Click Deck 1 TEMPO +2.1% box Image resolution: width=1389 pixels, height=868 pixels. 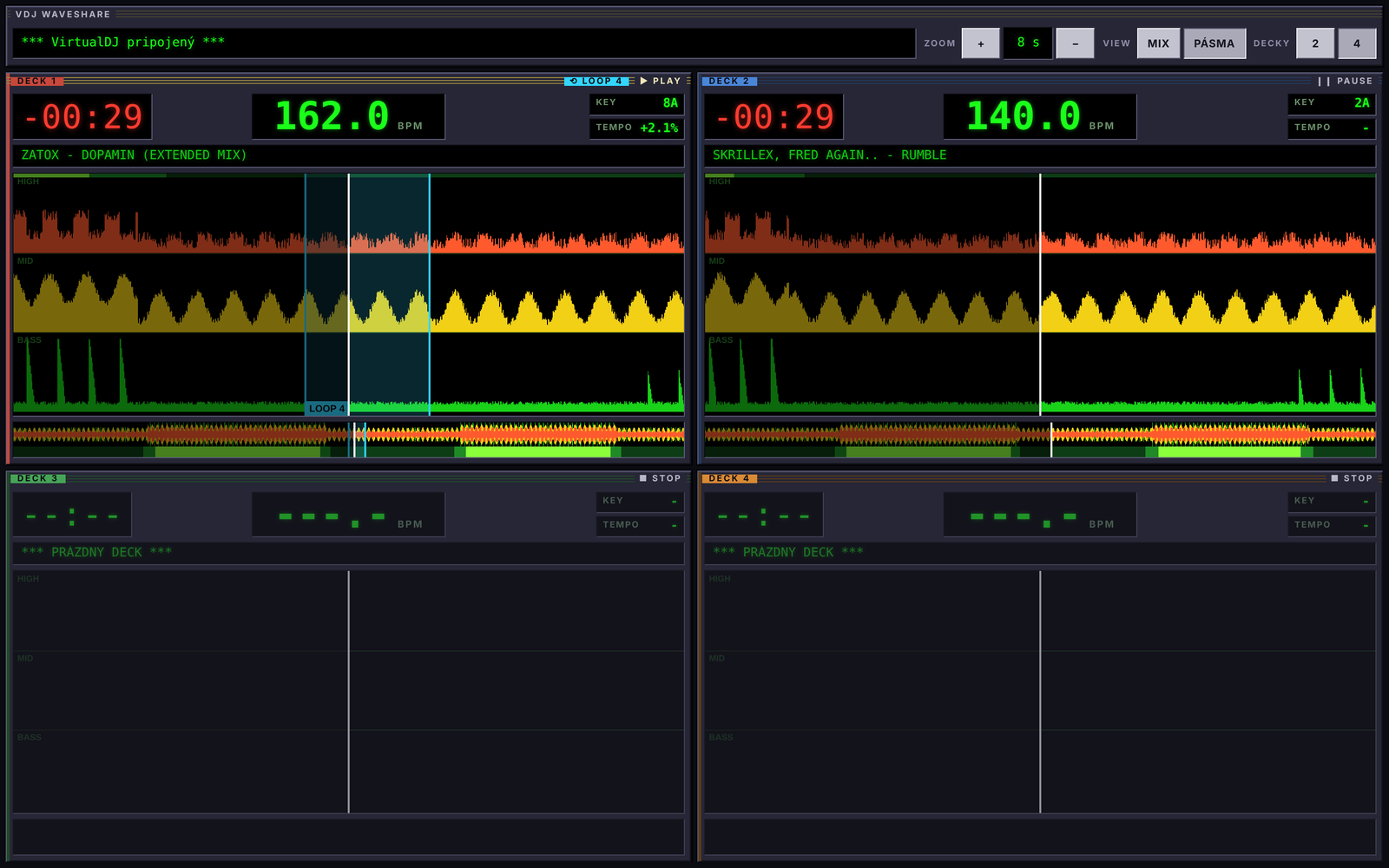(636, 128)
